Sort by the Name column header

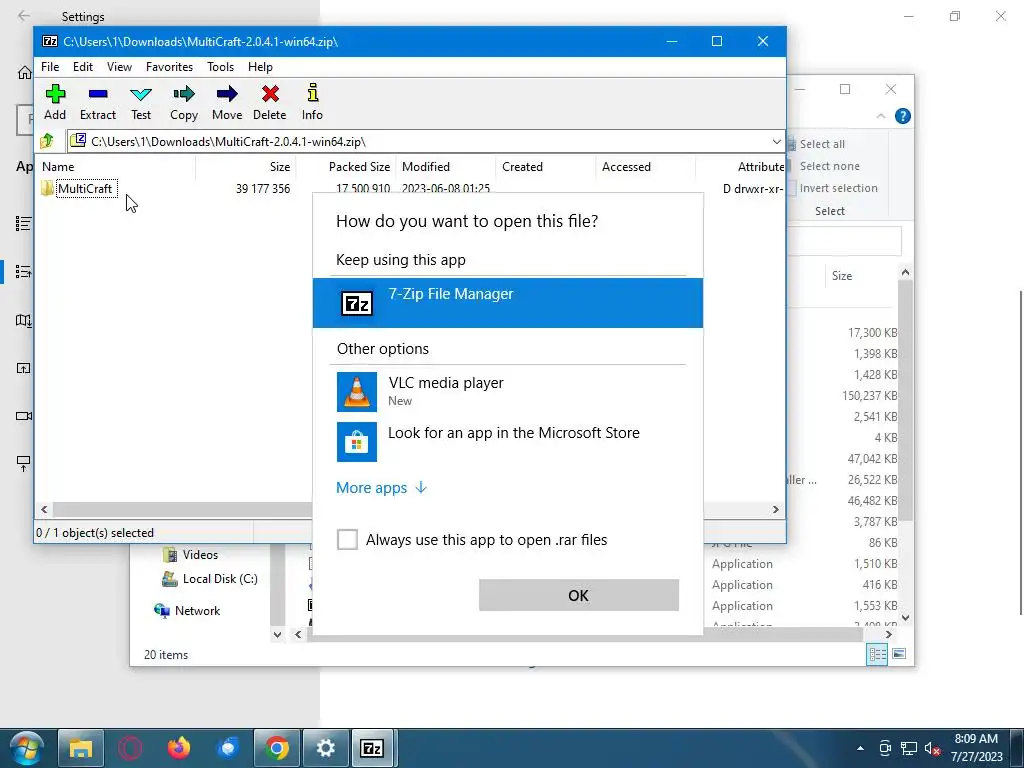(116, 167)
